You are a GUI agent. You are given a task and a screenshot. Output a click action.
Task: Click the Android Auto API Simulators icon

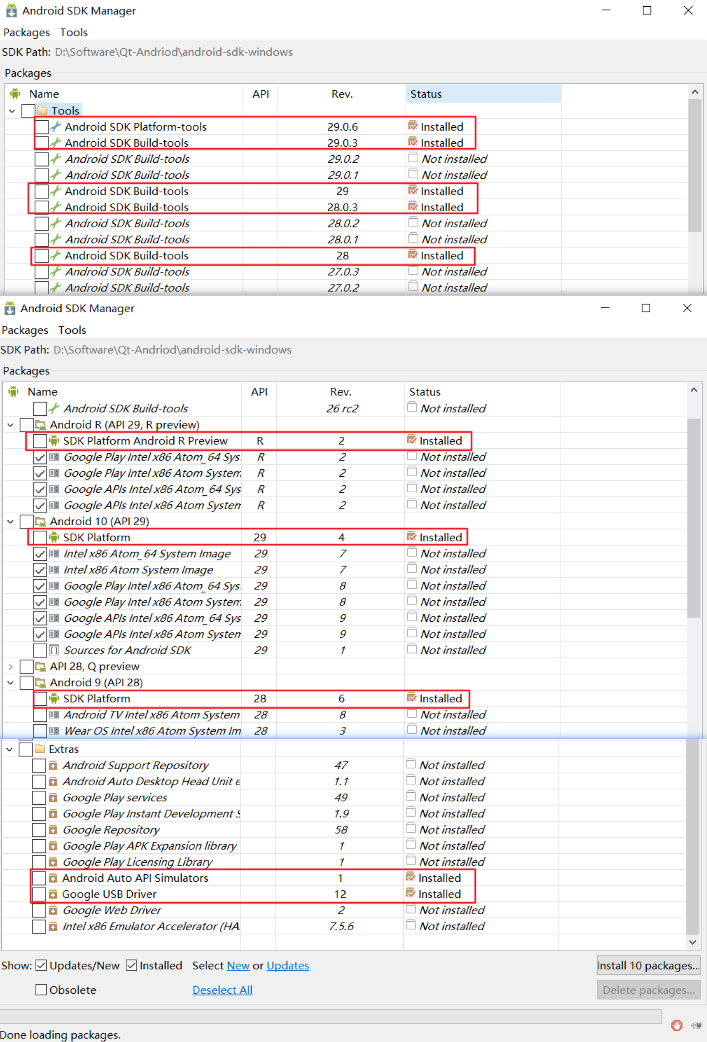point(54,878)
